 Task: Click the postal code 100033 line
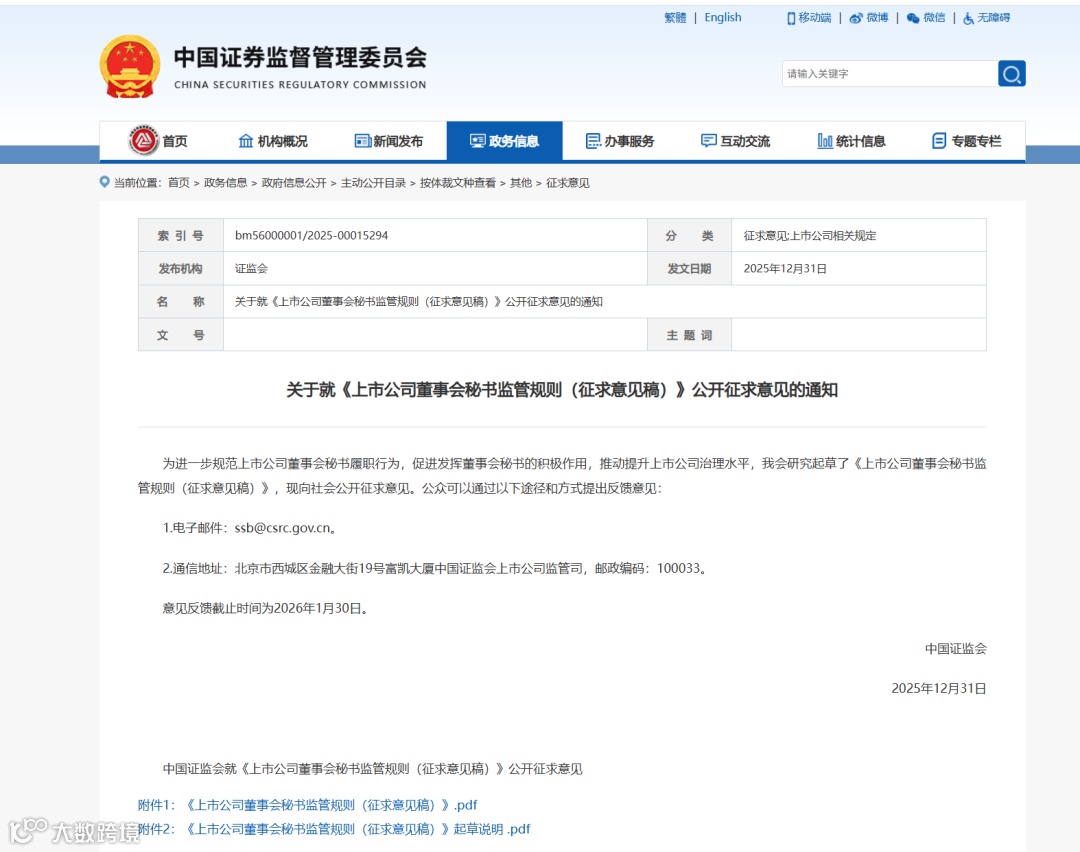436,568
